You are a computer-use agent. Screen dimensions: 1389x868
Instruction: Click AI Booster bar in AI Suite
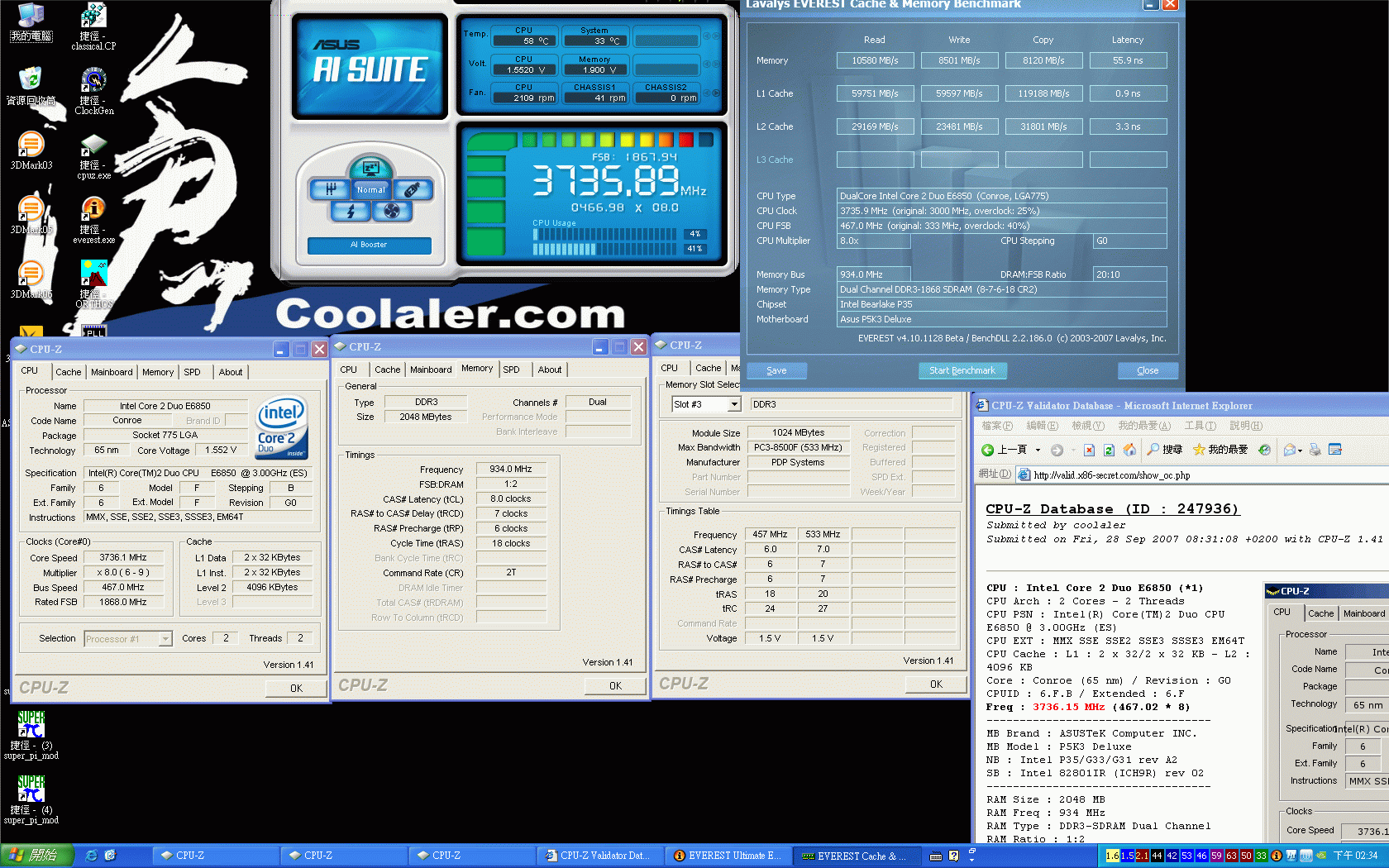369,245
